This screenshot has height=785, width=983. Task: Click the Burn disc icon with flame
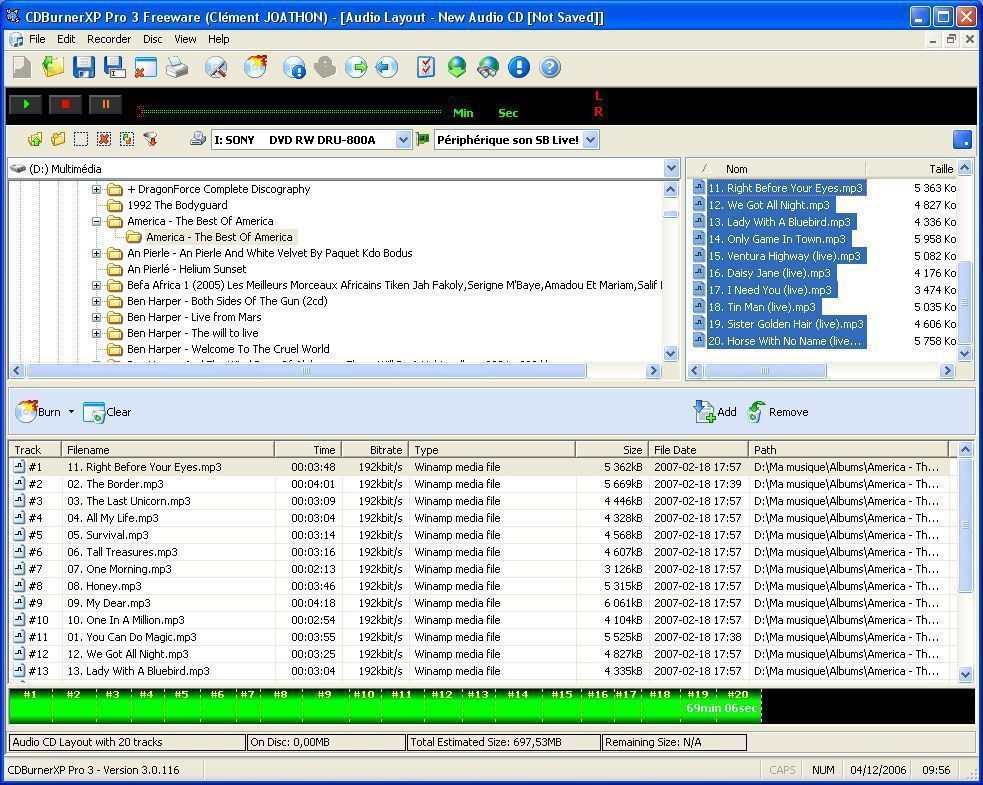(256, 67)
